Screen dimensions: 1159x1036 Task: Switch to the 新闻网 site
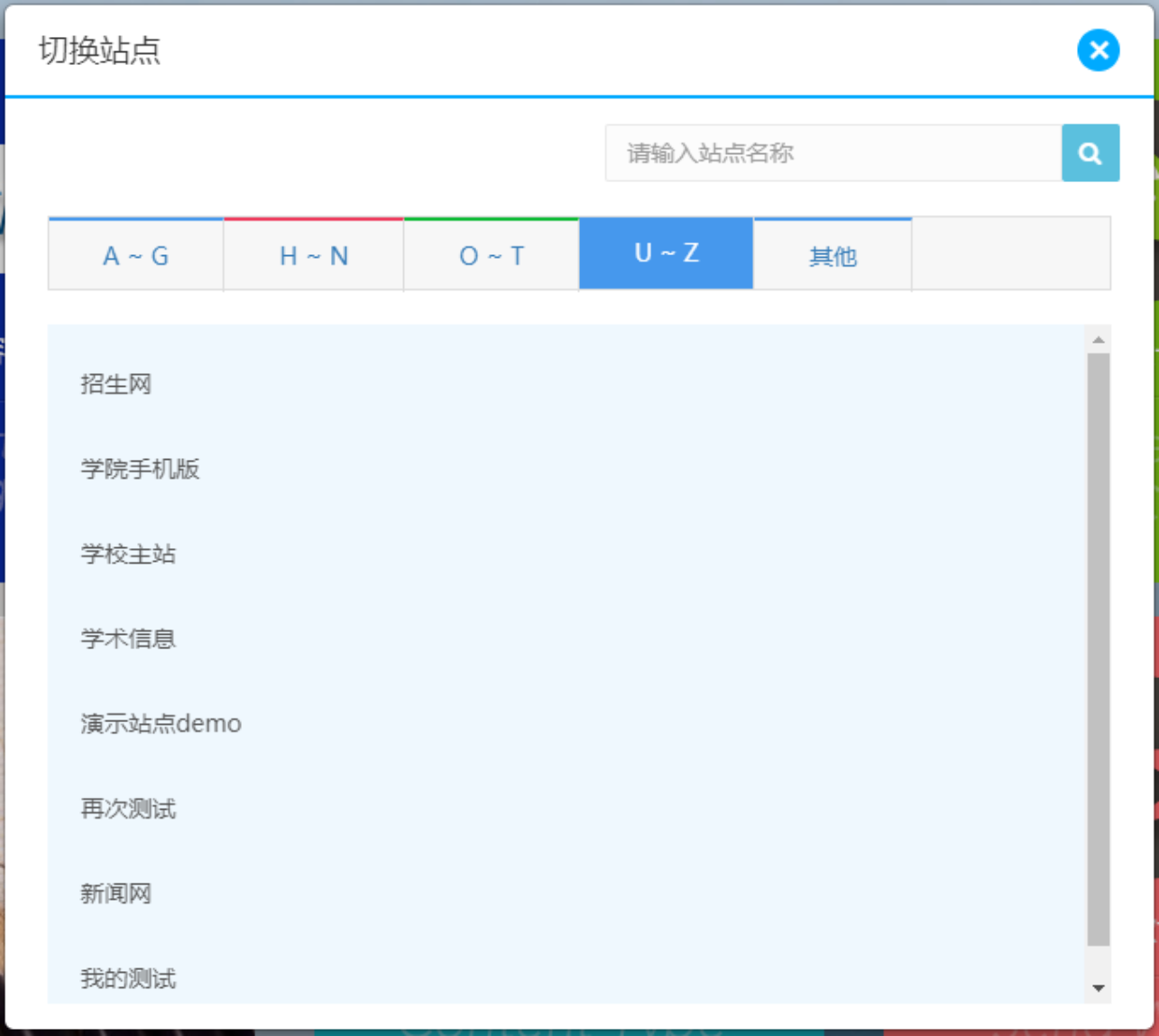[115, 894]
